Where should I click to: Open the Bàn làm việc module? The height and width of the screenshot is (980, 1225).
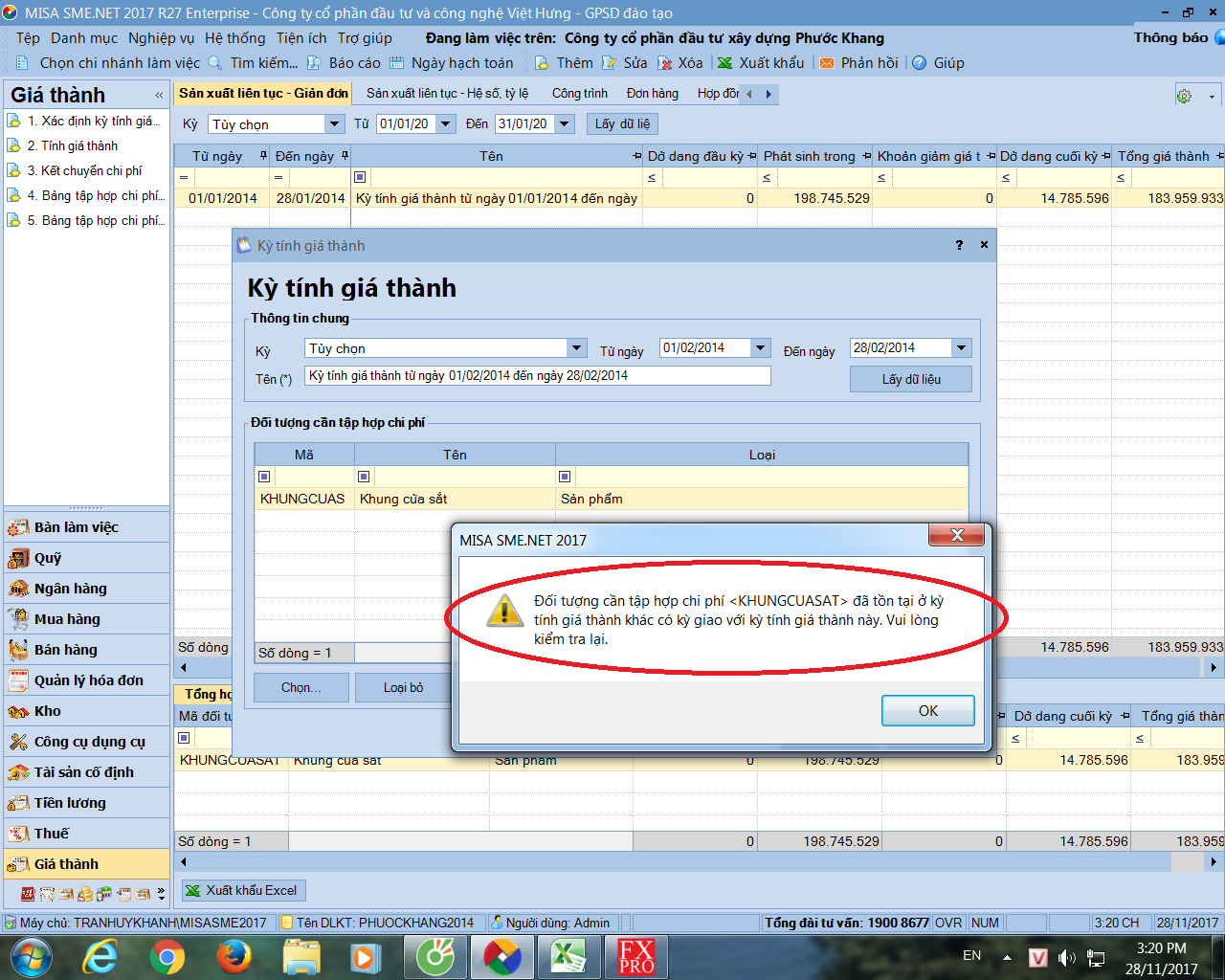pyautogui.click(x=86, y=527)
